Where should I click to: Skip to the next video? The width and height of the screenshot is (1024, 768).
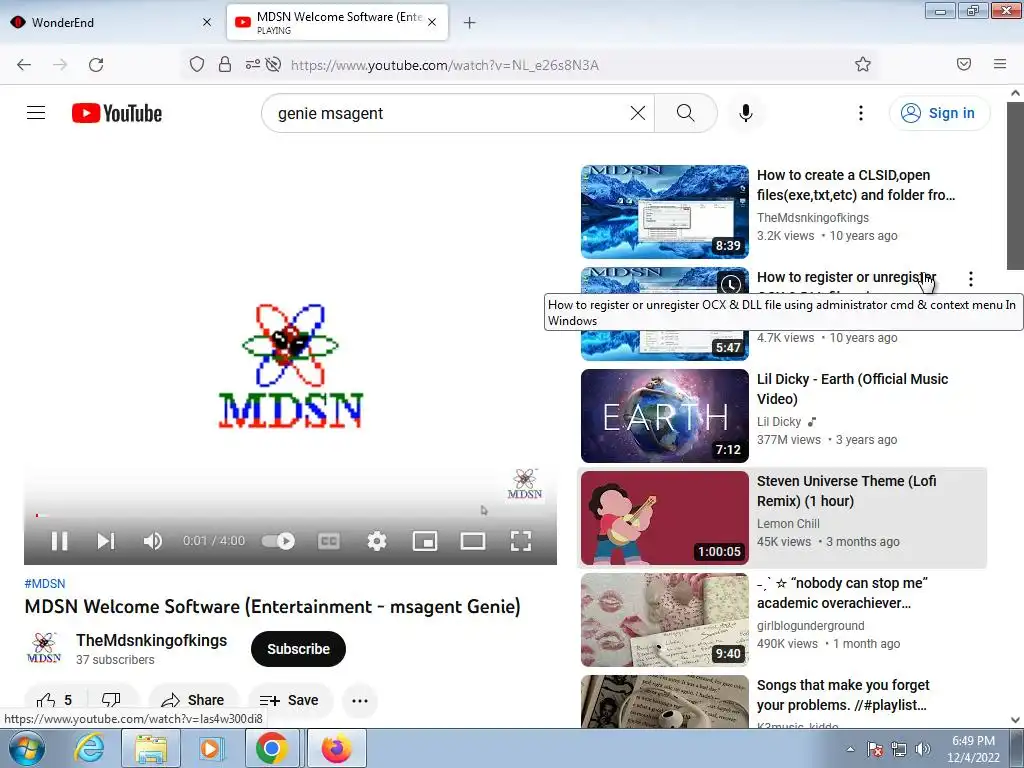coord(106,541)
